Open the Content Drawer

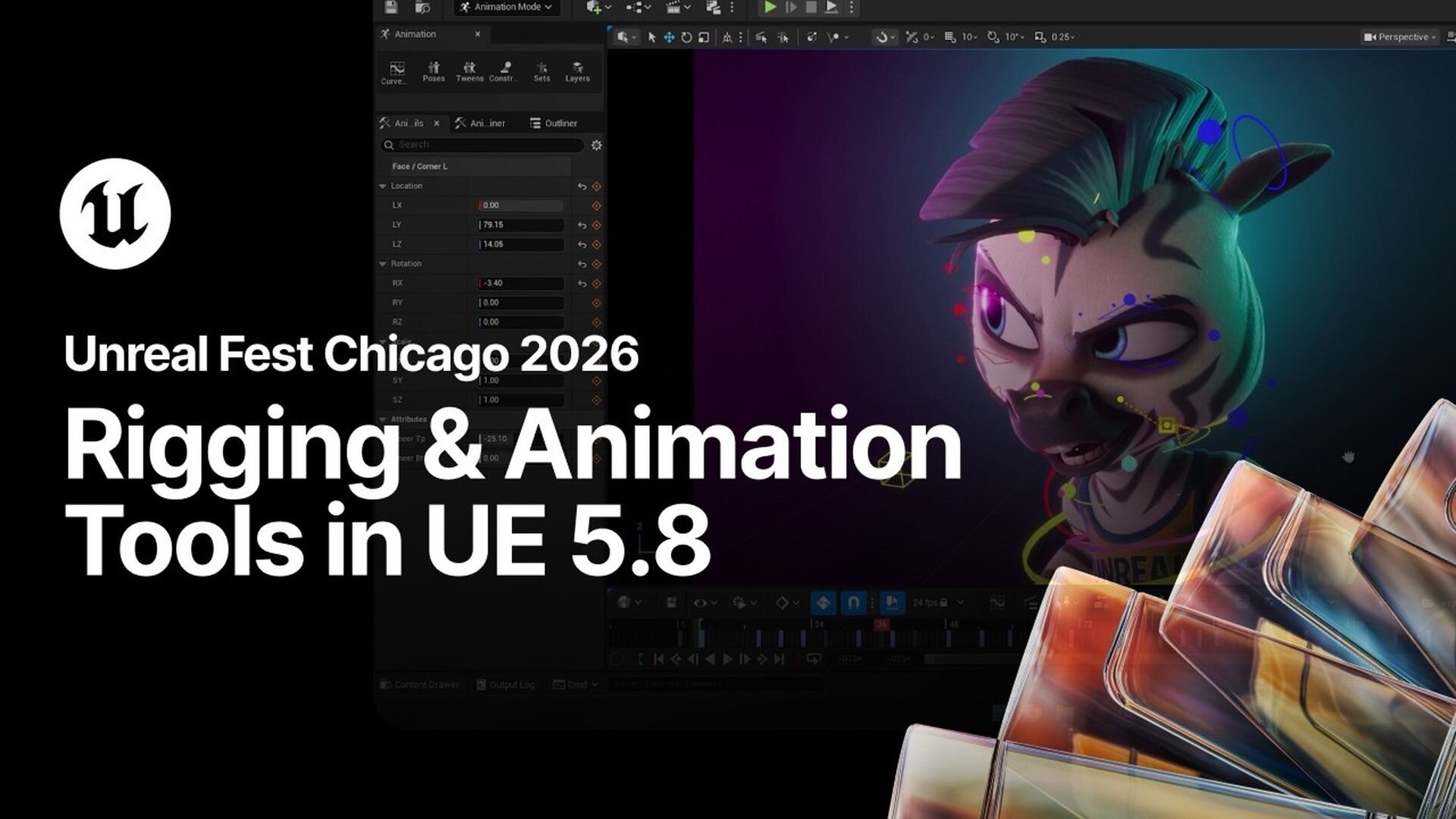(x=419, y=685)
